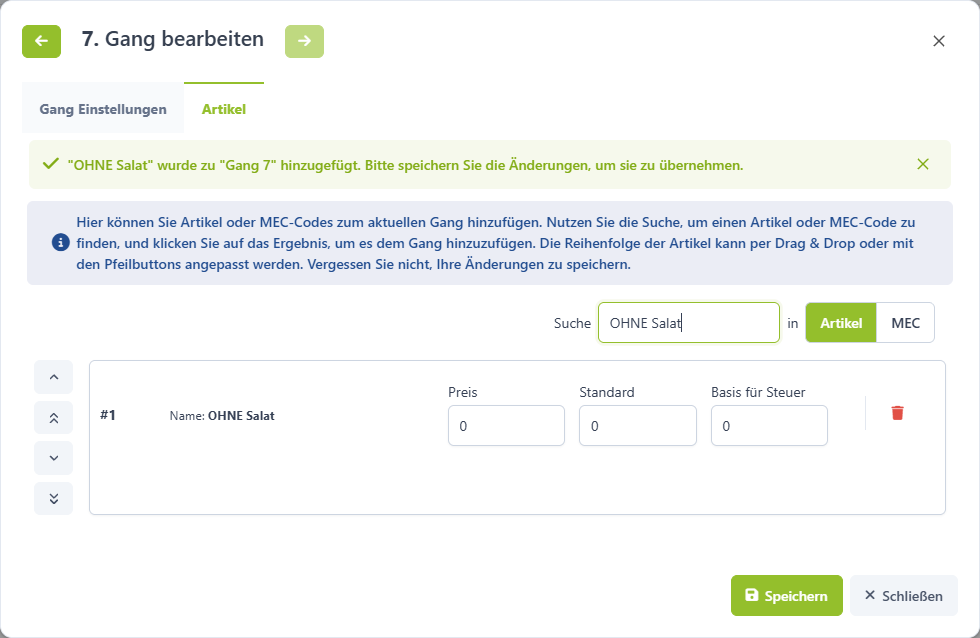Select Artikel search scope toggle
The image size is (980, 638).
[x=841, y=323]
